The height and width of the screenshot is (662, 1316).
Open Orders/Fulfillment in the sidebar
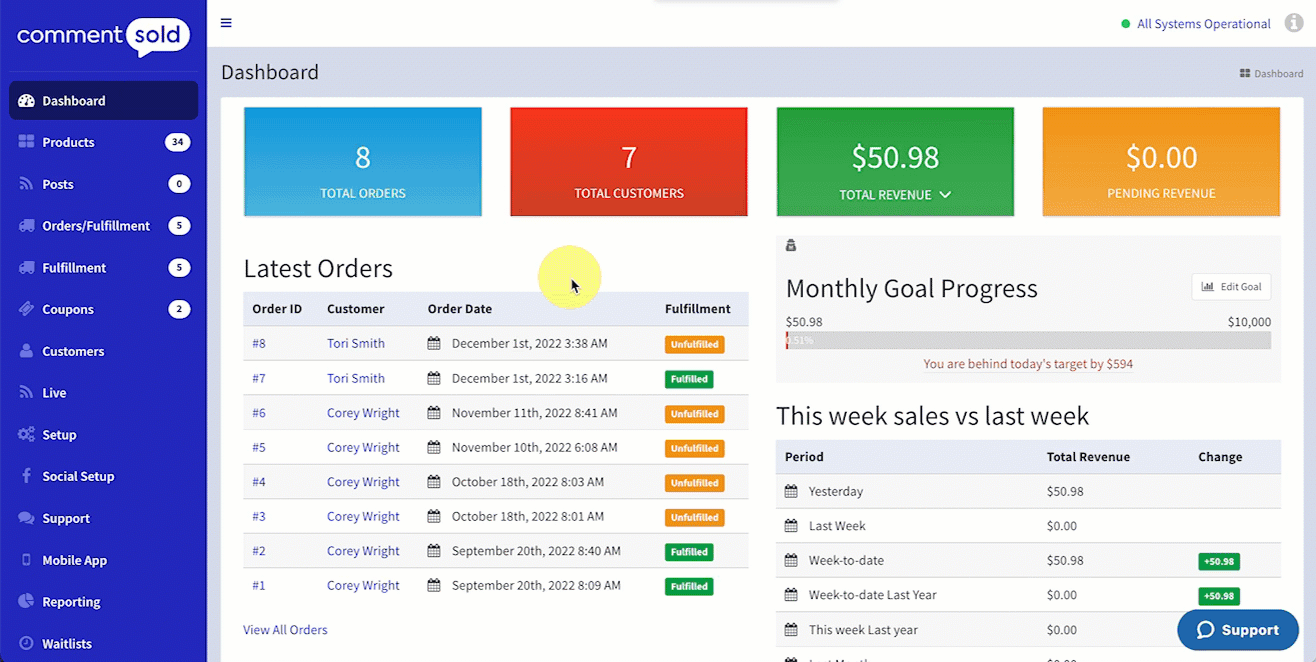96,226
